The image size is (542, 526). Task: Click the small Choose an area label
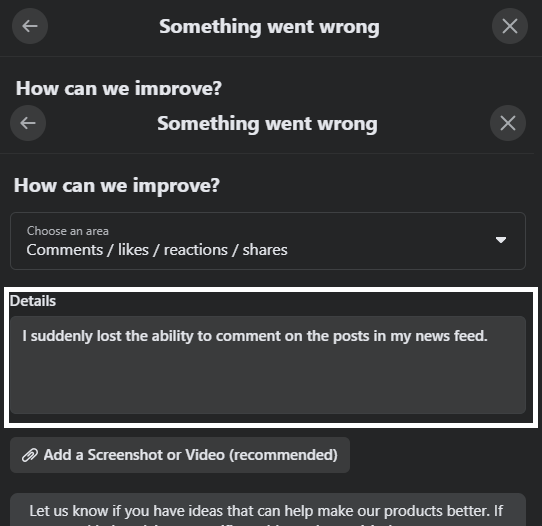coord(68,231)
